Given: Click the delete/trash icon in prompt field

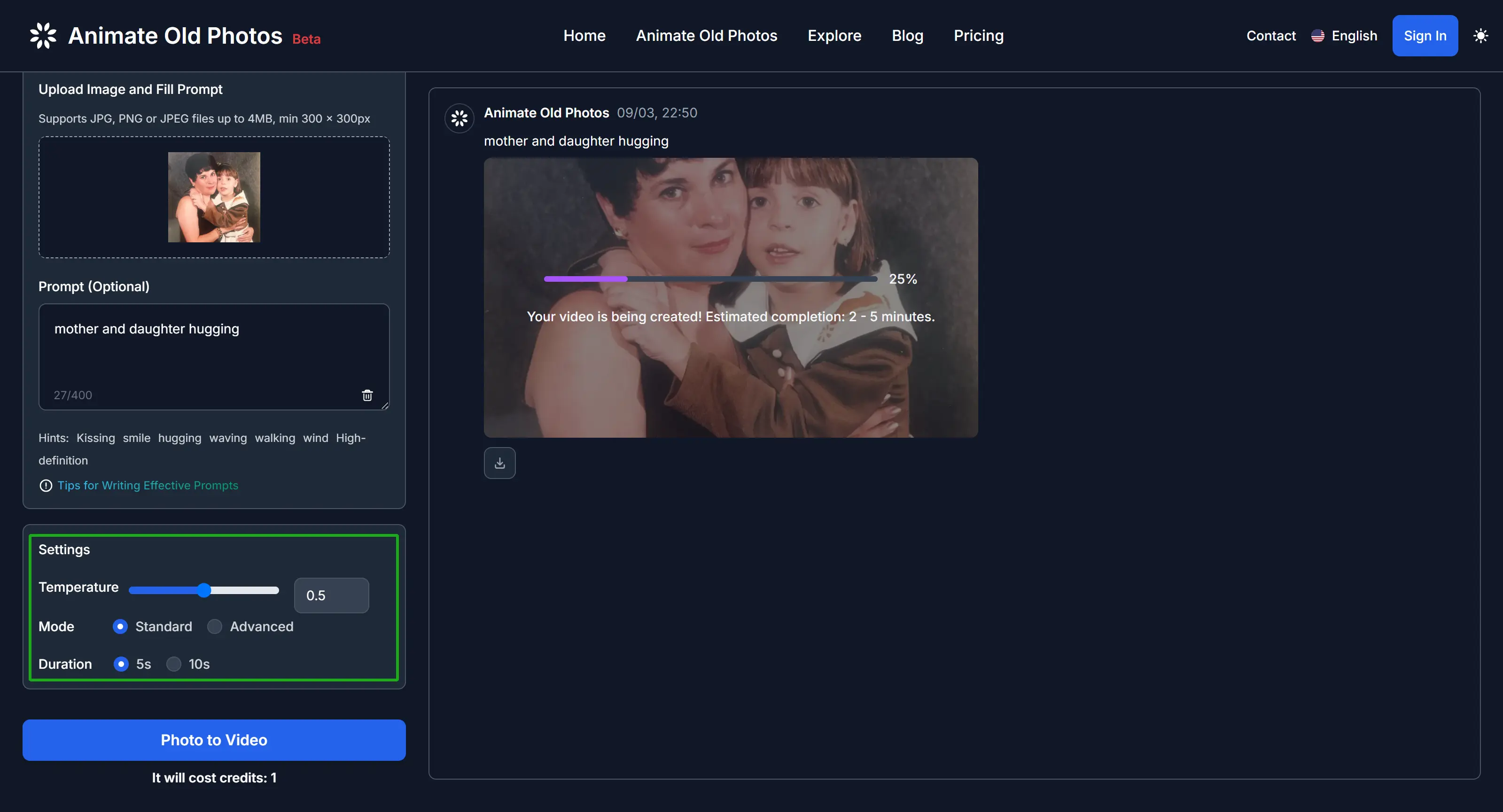Looking at the screenshot, I should point(368,395).
